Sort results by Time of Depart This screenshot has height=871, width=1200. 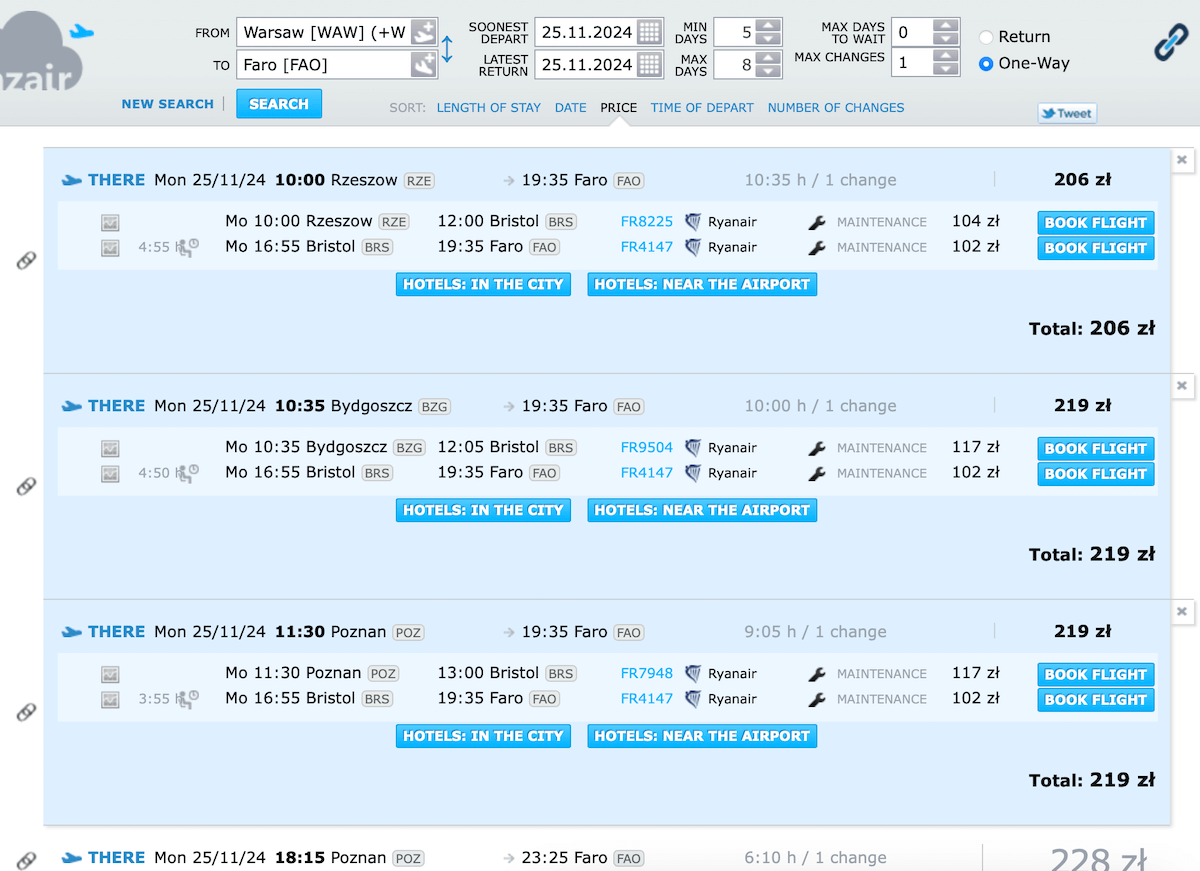pyautogui.click(x=701, y=108)
